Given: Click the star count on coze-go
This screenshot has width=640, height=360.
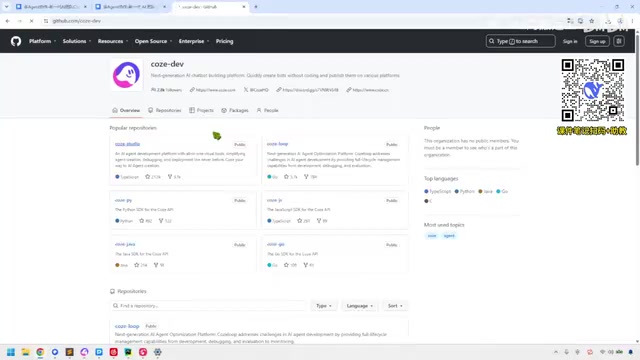Looking at the screenshot, I should (290, 265).
